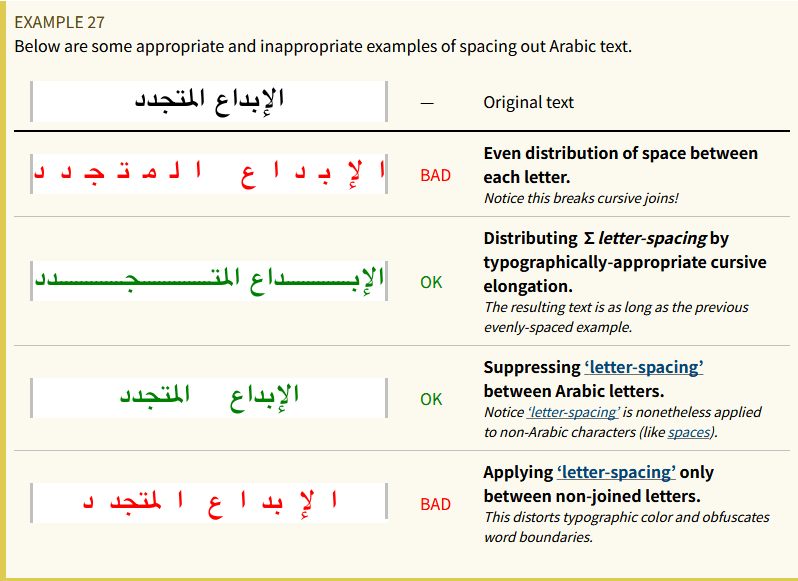798x581 pixels.
Task: Click the red evenly spaced Arabic sample
Action: coord(209,174)
